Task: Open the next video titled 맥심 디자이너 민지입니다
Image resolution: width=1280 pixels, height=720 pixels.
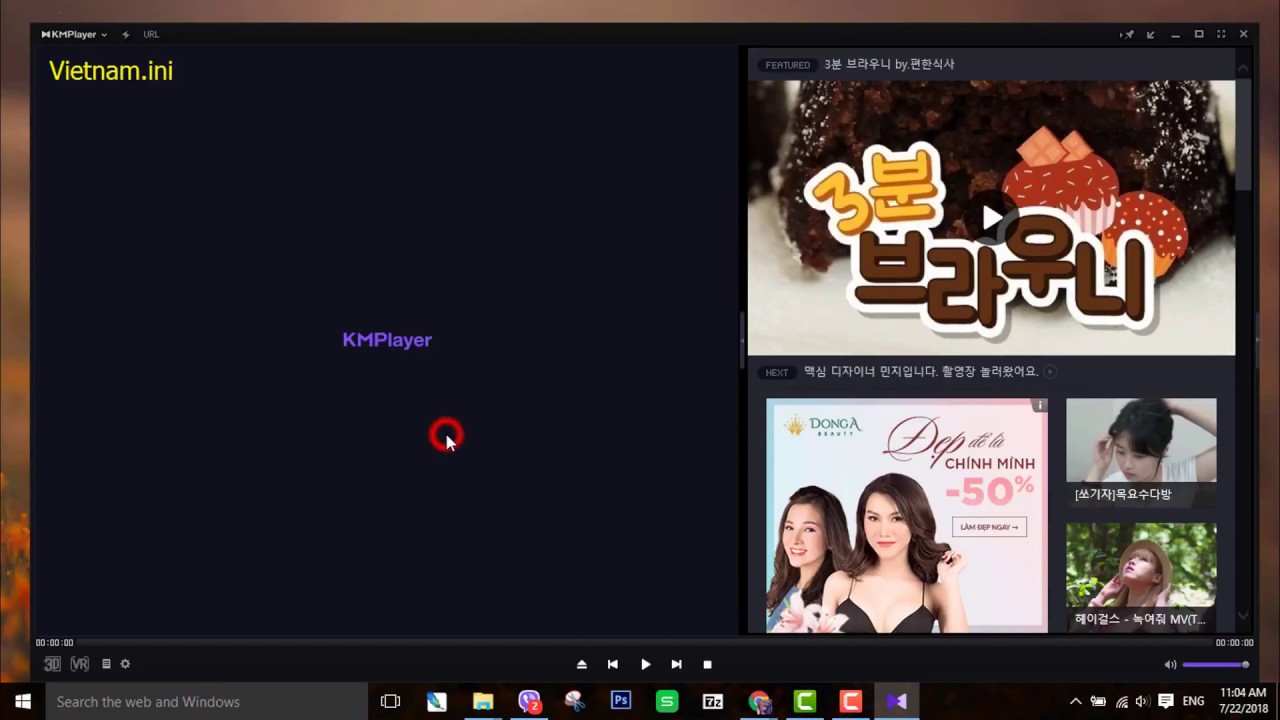Action: pyautogui.click(x=921, y=371)
